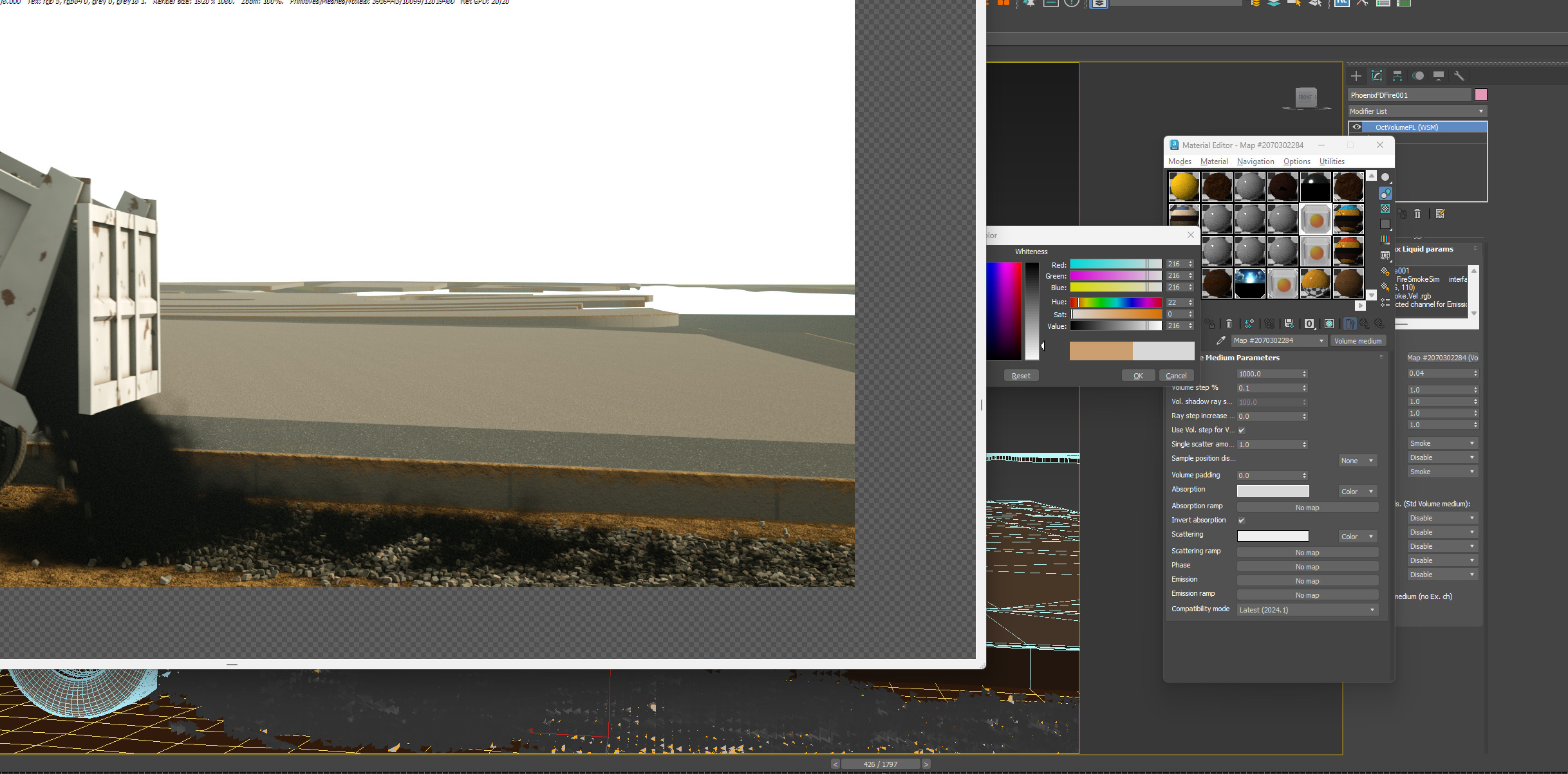The height and width of the screenshot is (774, 1568).
Task: Toggle the Background checker pattern icon
Action: tap(1385, 208)
